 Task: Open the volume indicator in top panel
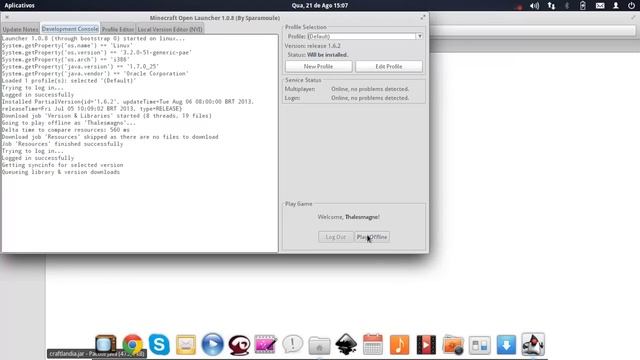click(x=534, y=6)
